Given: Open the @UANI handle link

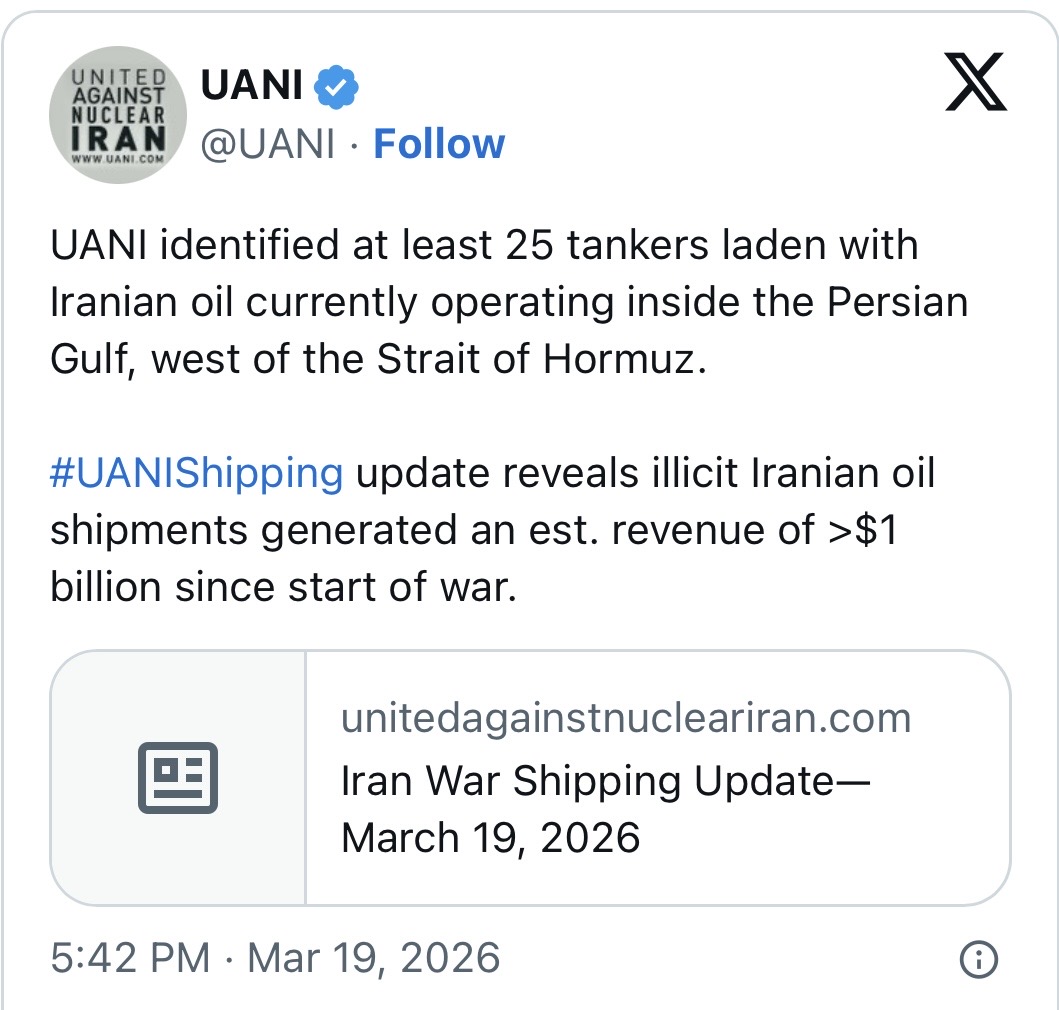Looking at the screenshot, I should tap(267, 144).
